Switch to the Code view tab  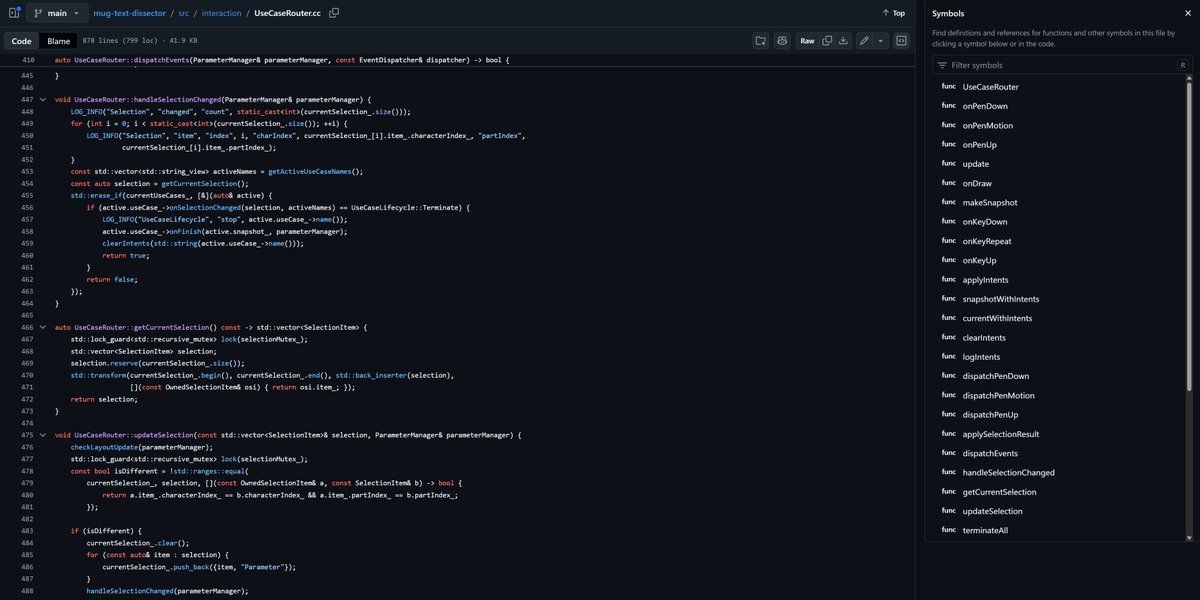click(22, 41)
